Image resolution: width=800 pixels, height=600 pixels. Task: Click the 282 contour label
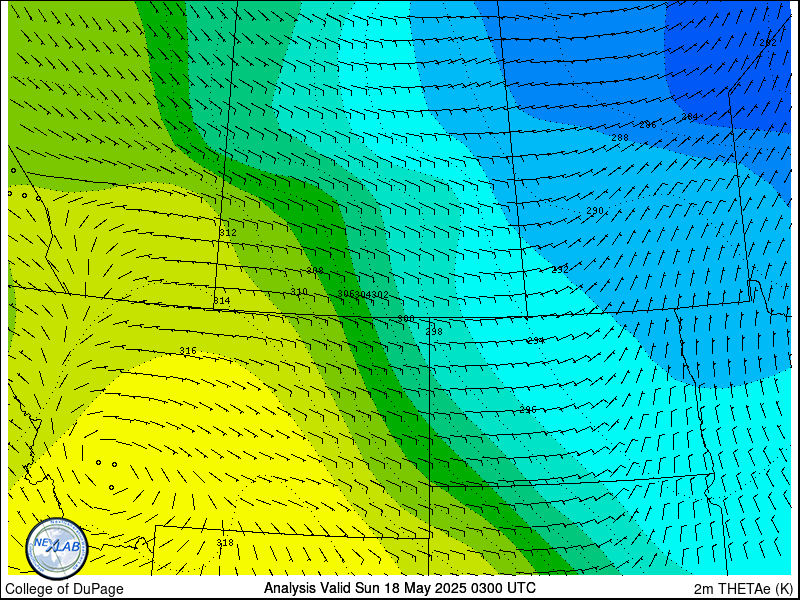click(x=768, y=43)
